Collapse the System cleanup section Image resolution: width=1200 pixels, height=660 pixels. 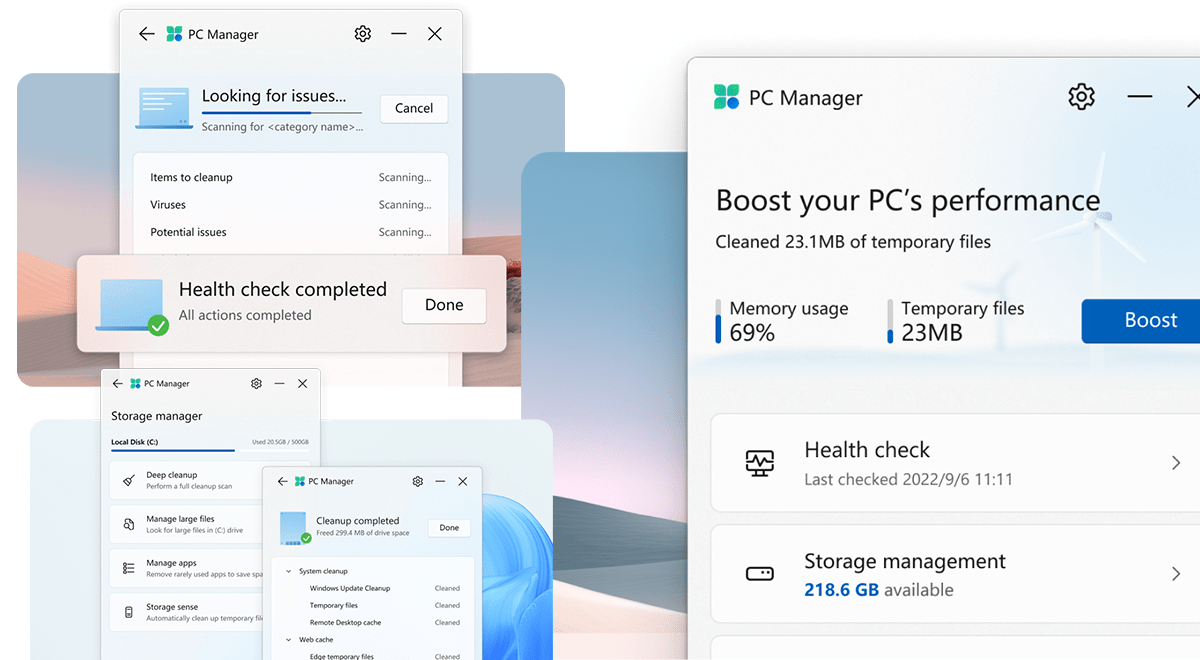pyautogui.click(x=288, y=571)
